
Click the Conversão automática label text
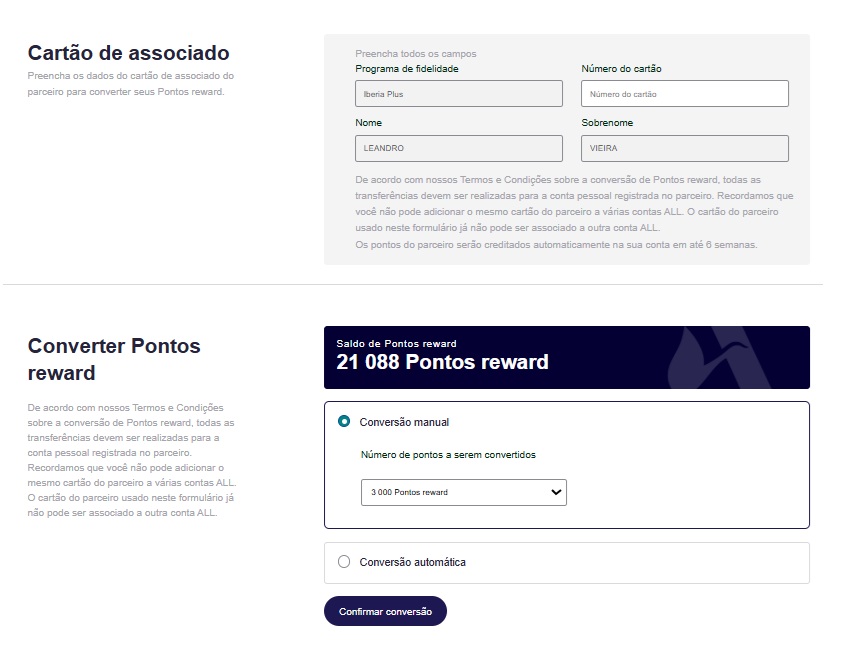pyautogui.click(x=412, y=562)
